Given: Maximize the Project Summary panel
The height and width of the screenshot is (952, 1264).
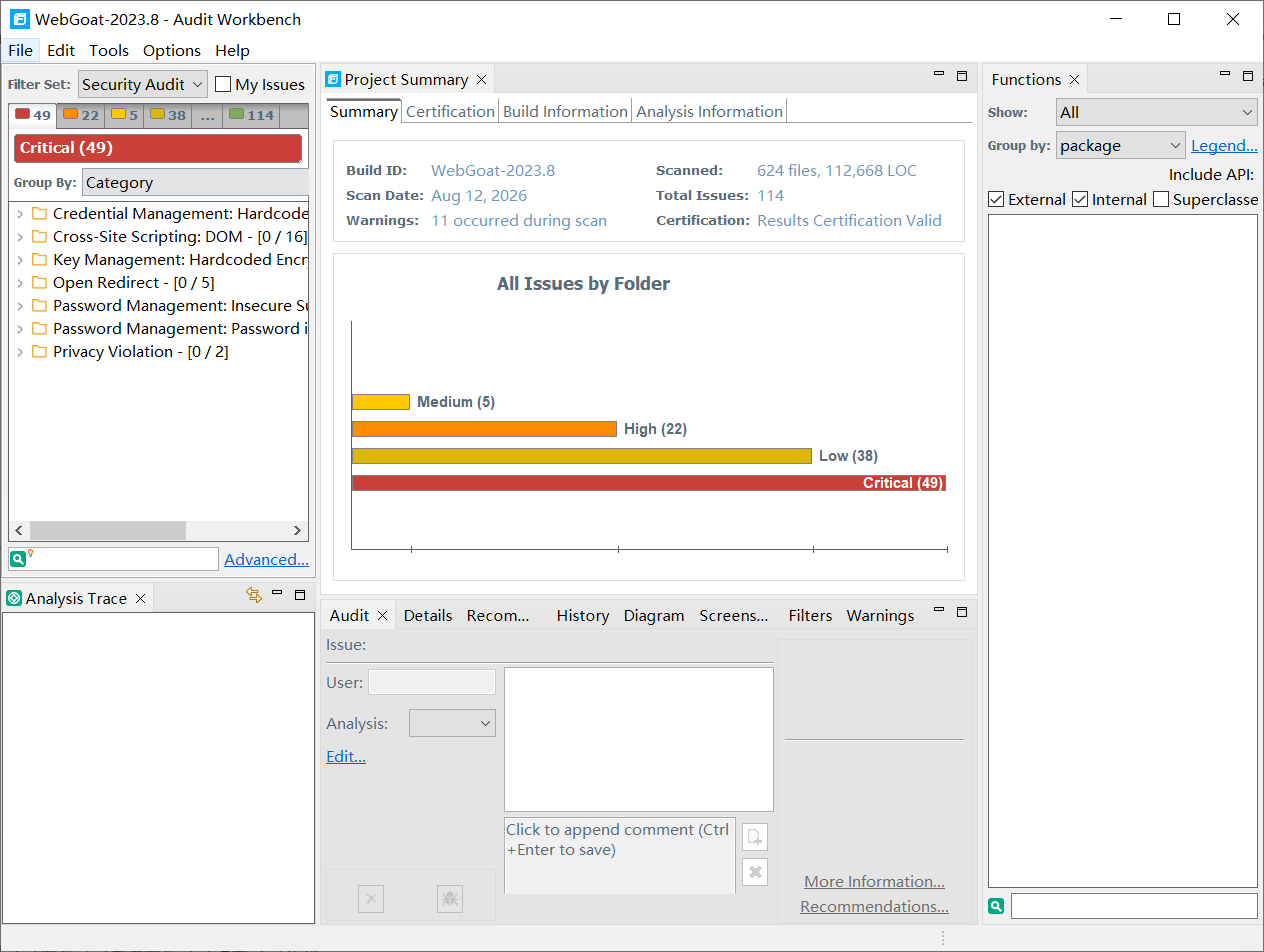Looking at the screenshot, I should tap(962, 75).
